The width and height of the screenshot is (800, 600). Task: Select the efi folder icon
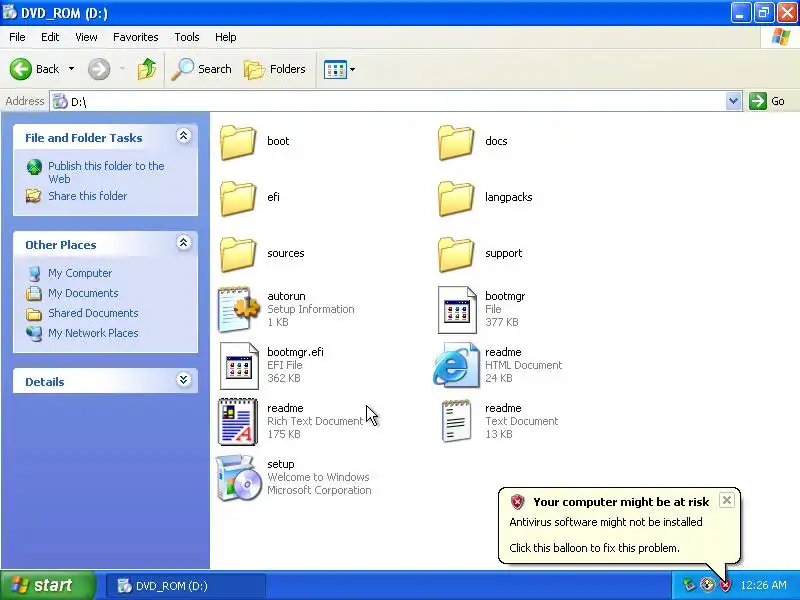pos(238,198)
